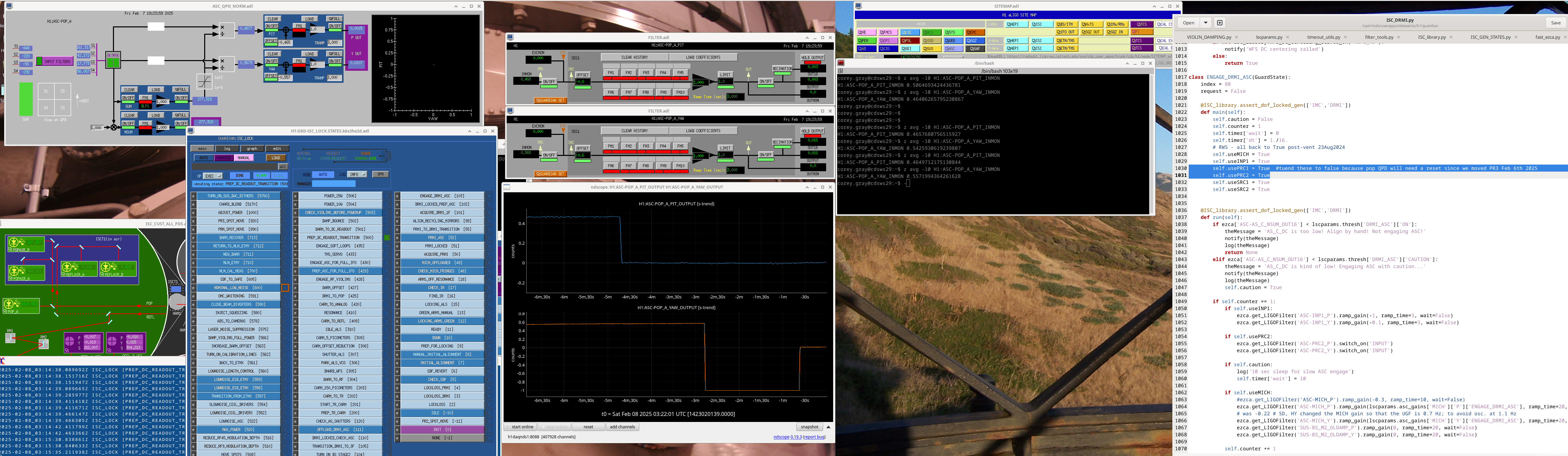
Task: Click the MANAGER field in guardian panel
Action: (334, 184)
